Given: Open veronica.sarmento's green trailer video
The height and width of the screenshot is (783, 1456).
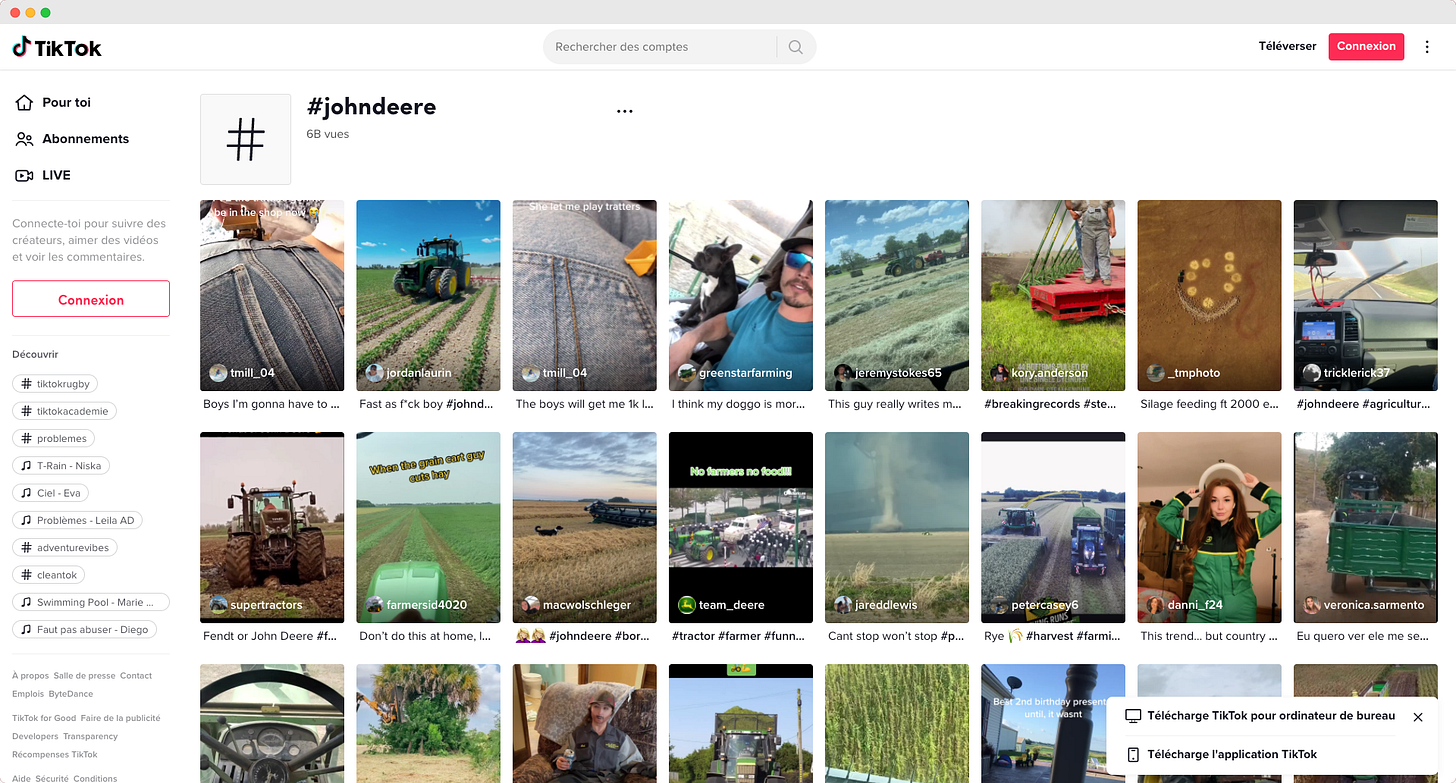Looking at the screenshot, I should tap(1366, 527).
